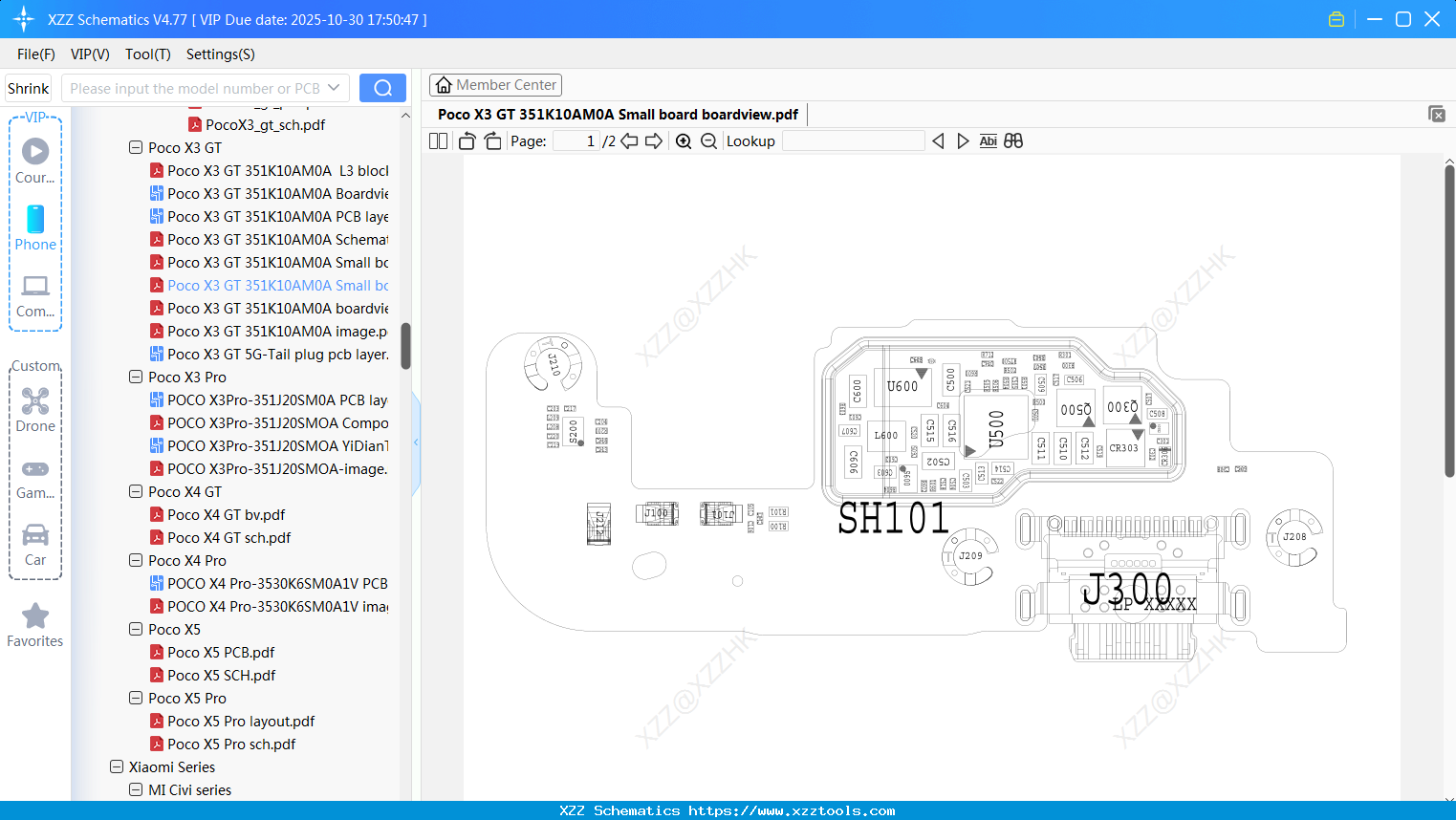Collapse the Poco X3 GT folder

135,147
